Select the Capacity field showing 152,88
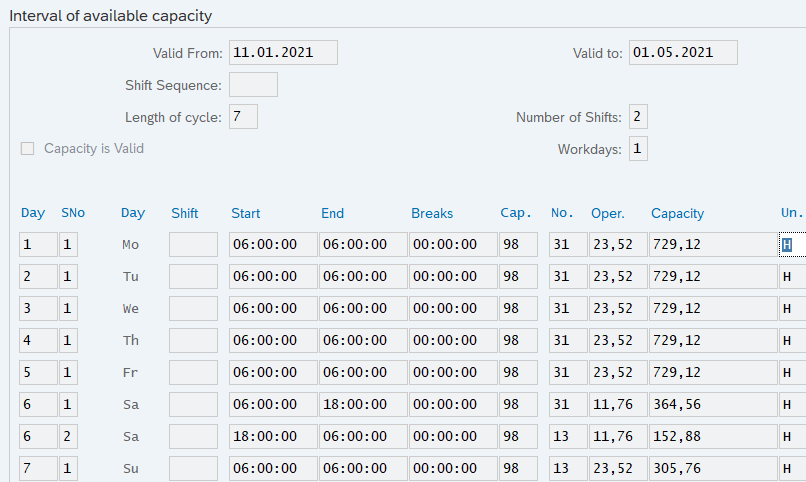The image size is (806, 482). point(711,437)
